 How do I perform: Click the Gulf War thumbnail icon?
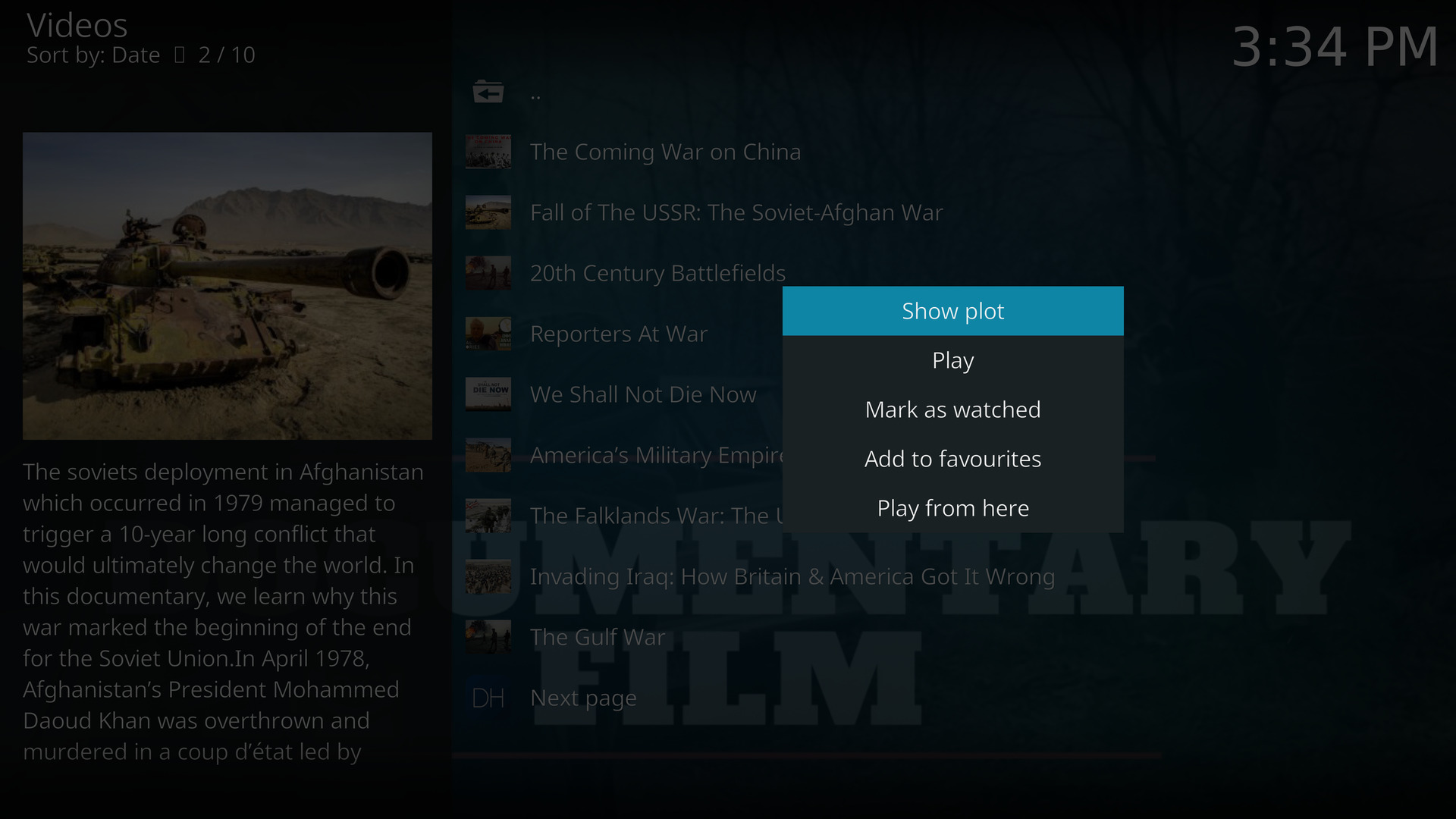[x=488, y=637]
